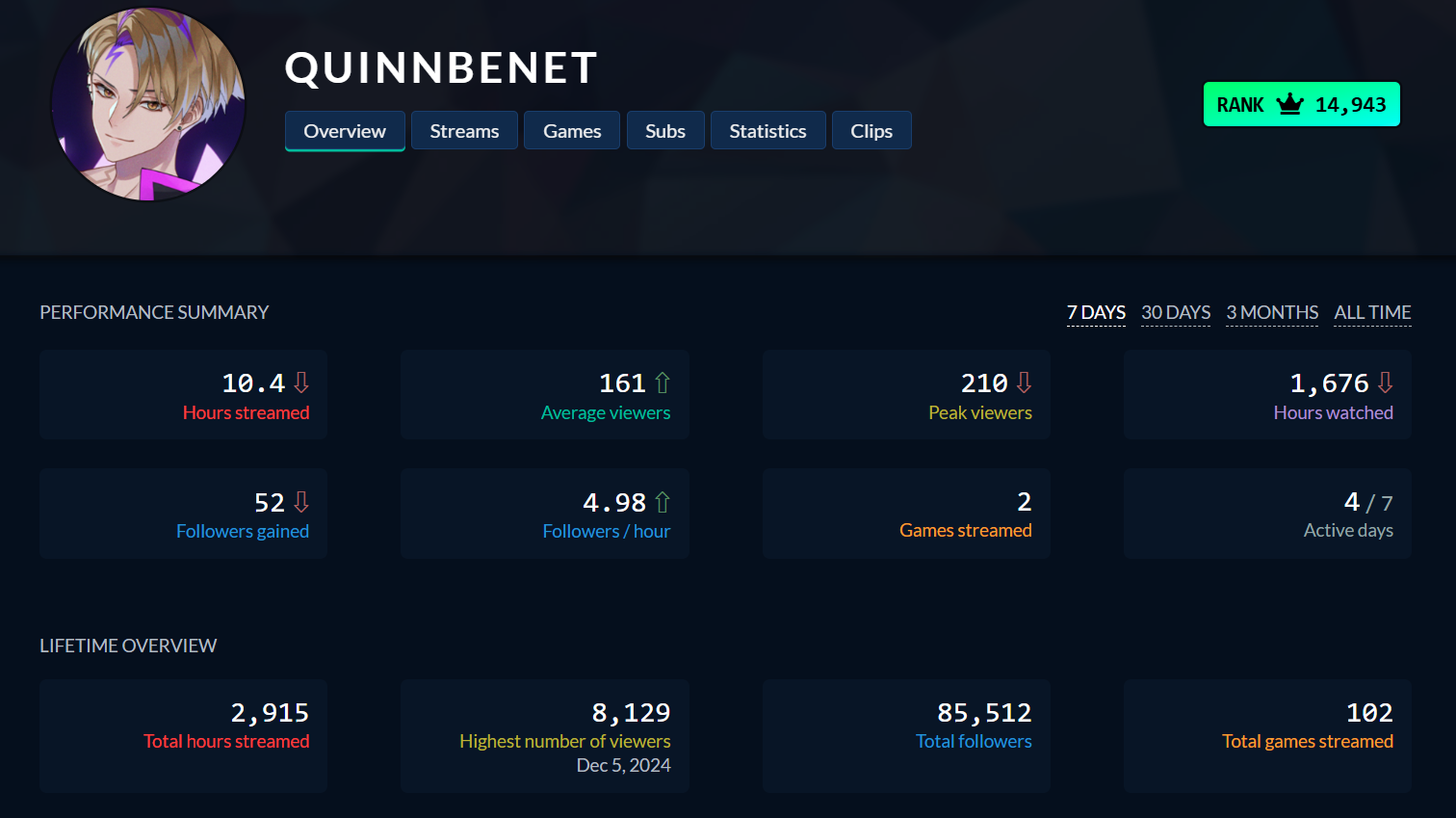The width and height of the screenshot is (1456, 818).
Task: Click the Peak viewers label
Action: (980, 412)
